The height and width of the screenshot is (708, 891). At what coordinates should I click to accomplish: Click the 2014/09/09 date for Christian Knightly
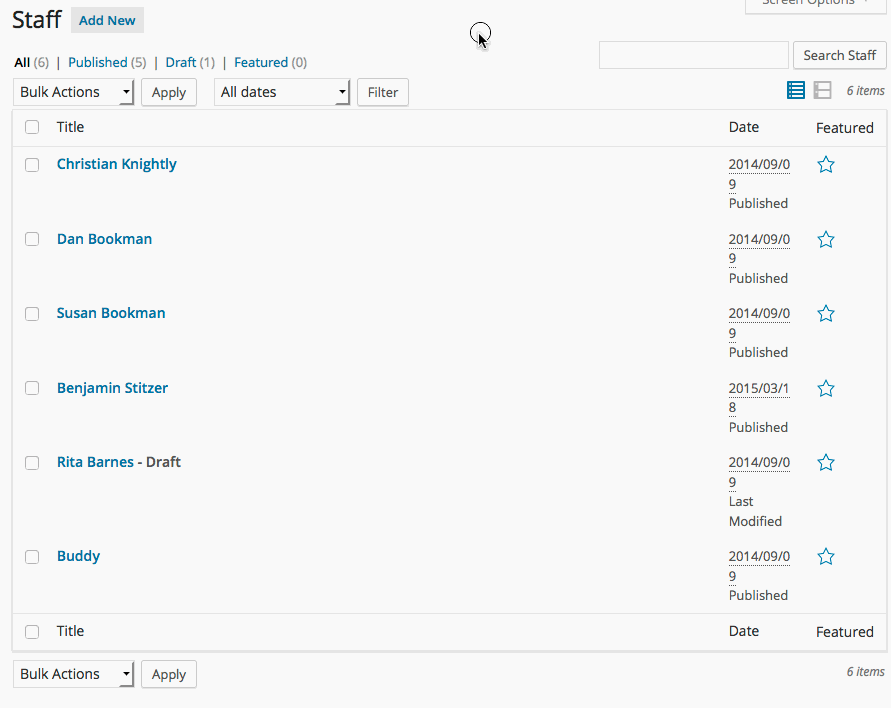pos(759,174)
